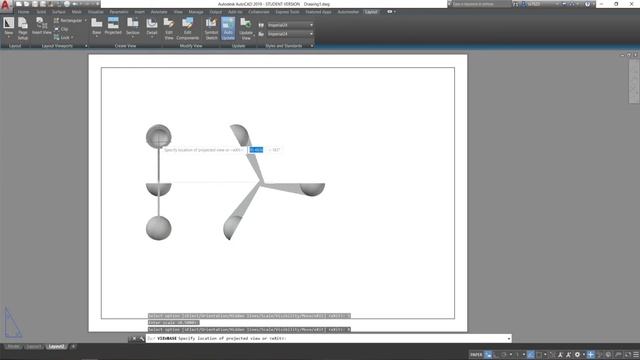Image resolution: width=640 pixels, height=360 pixels.
Task: Open the Output ribbon tab
Action: coord(216,12)
